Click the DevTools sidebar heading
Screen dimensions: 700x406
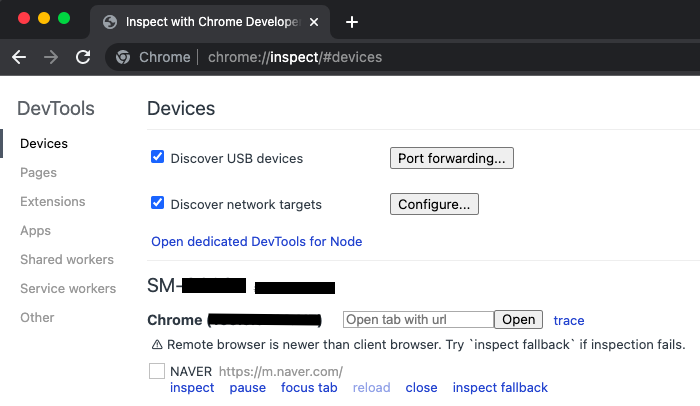[x=56, y=109]
